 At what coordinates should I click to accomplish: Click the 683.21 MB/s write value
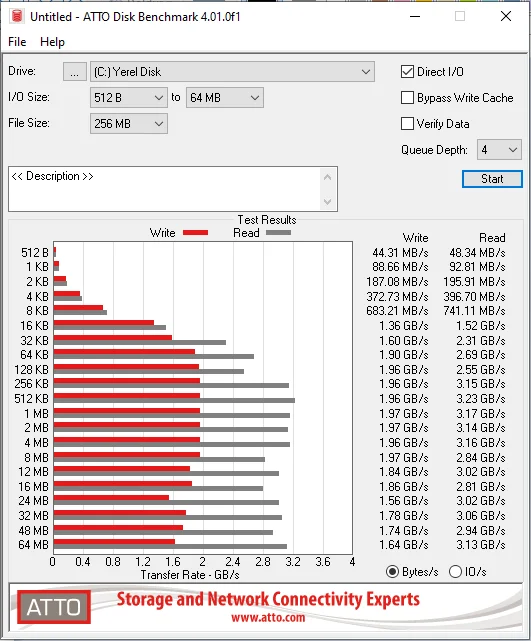(397, 311)
